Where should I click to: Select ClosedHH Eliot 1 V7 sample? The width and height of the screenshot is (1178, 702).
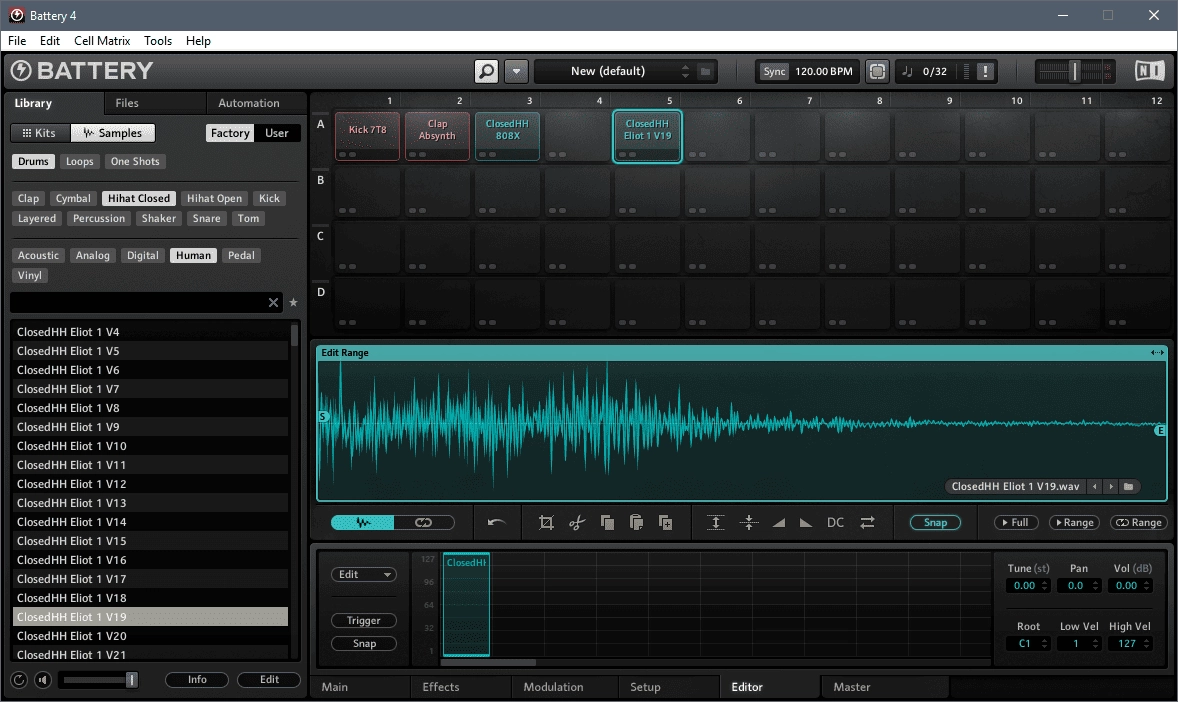click(x=150, y=389)
